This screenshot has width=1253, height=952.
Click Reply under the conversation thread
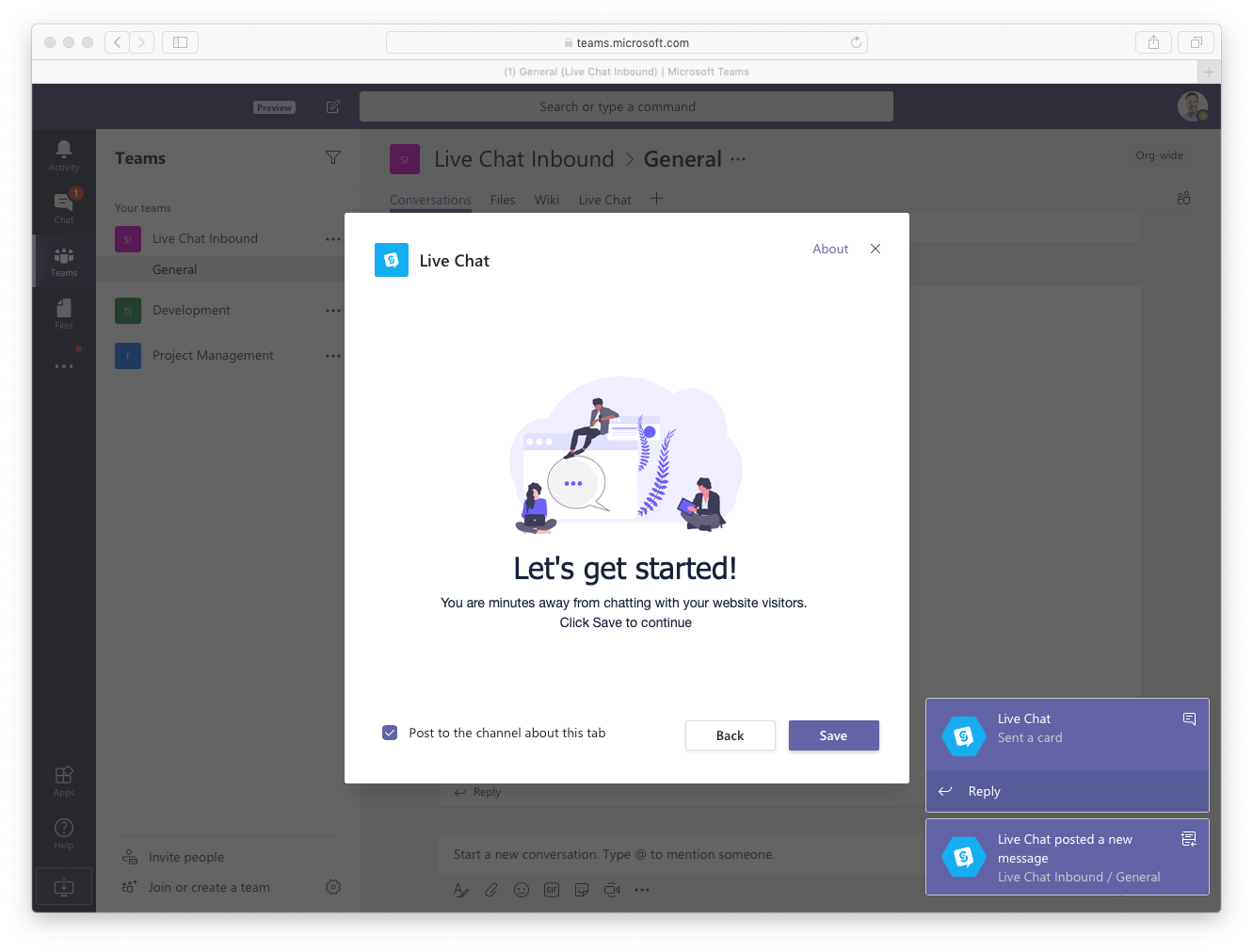(477, 792)
